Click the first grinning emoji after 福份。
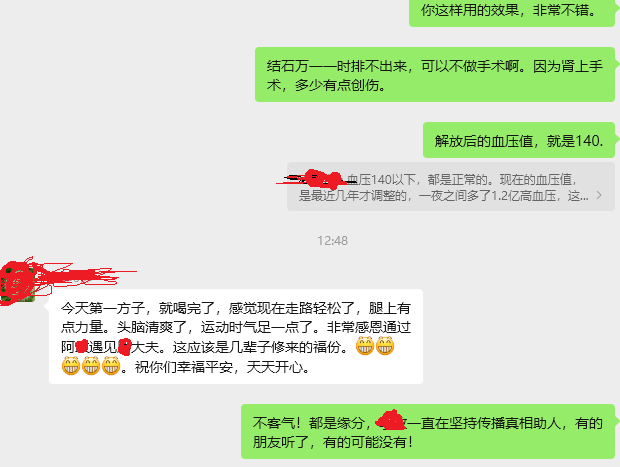Image resolution: width=620 pixels, height=467 pixels. [x=365, y=346]
